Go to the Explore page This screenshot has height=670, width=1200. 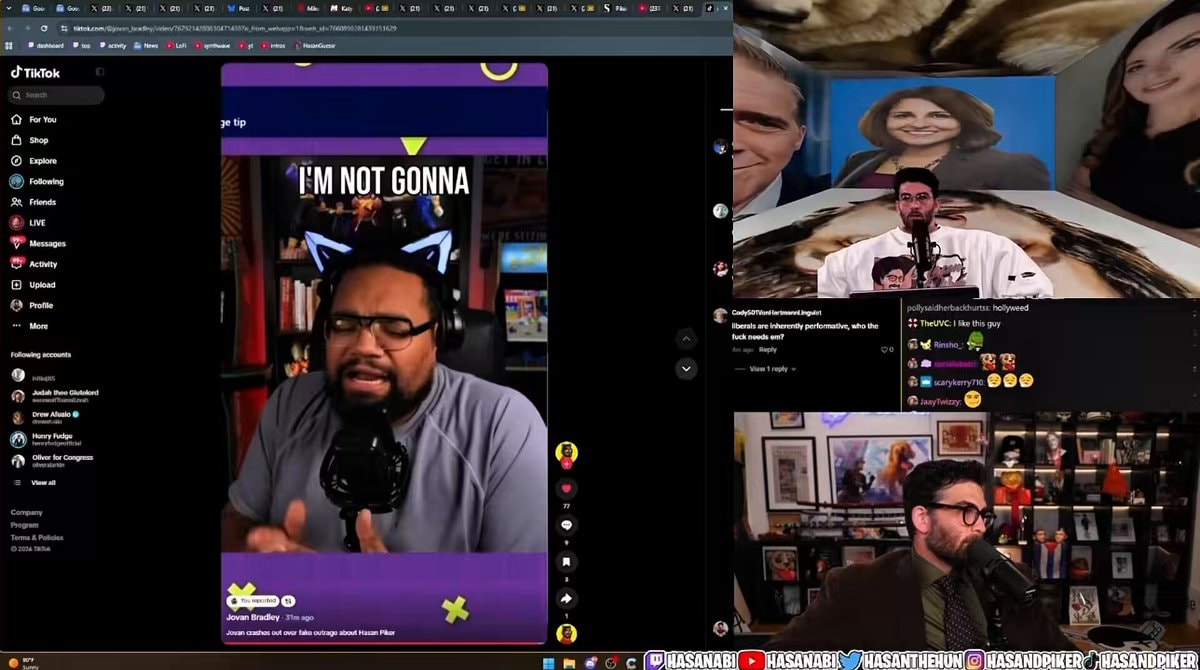34,161
